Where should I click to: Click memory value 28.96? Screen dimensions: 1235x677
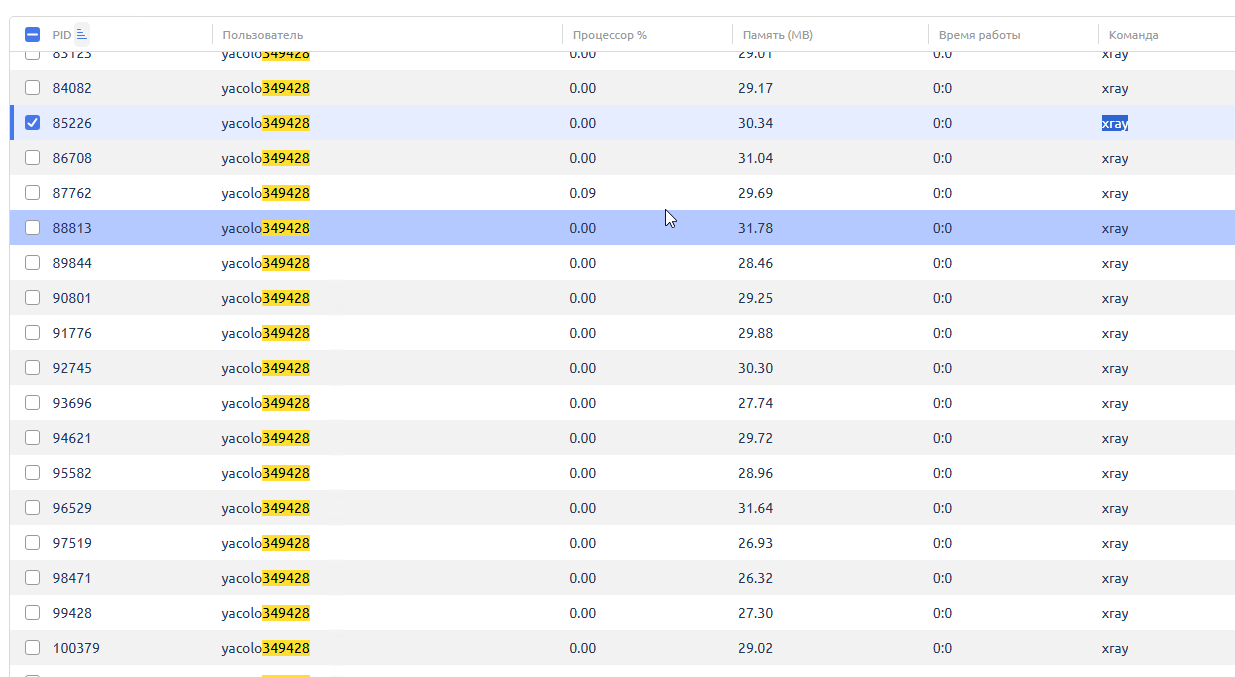[x=756, y=473]
